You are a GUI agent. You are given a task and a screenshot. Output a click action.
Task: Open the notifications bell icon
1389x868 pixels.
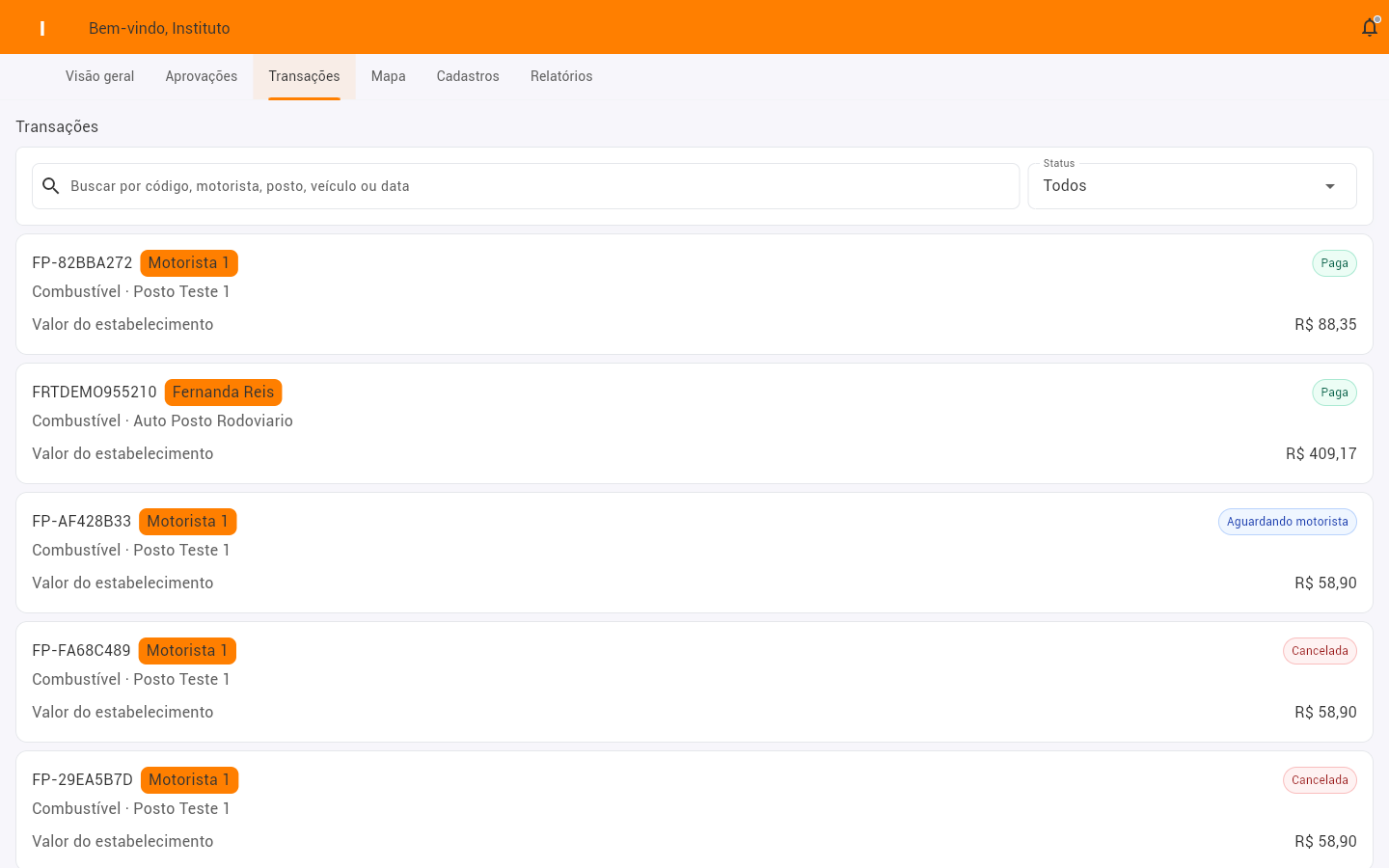pos(1369,28)
